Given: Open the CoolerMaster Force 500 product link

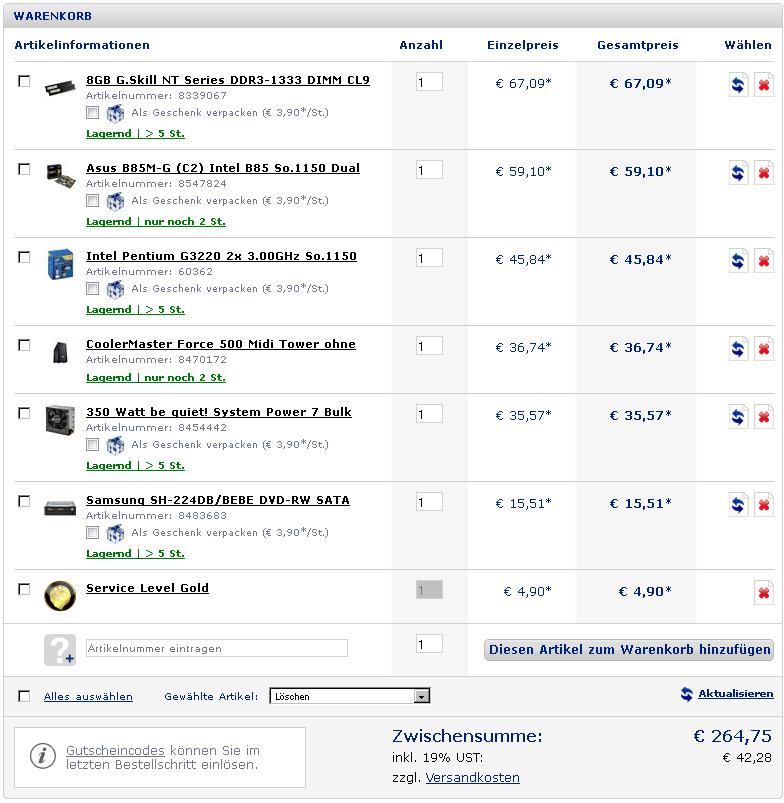Looking at the screenshot, I should [x=221, y=345].
